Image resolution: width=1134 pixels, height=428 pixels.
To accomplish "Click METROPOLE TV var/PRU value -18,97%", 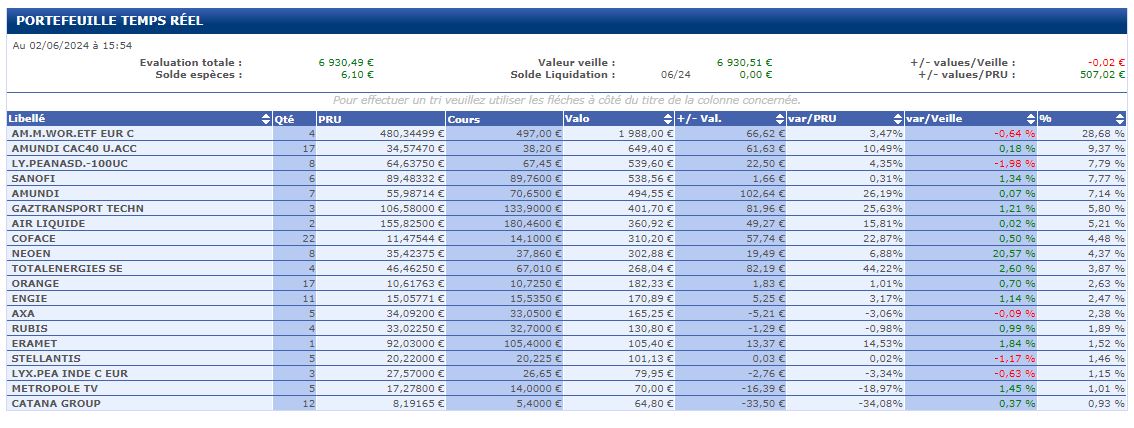I will [x=880, y=388].
